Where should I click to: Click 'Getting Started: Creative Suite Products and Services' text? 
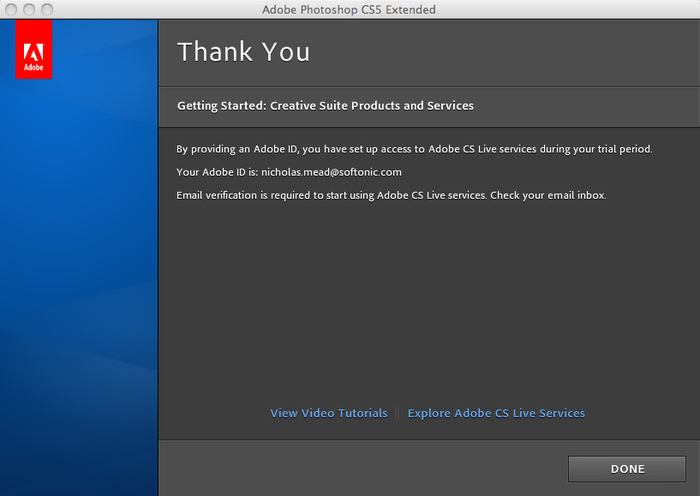(325, 106)
